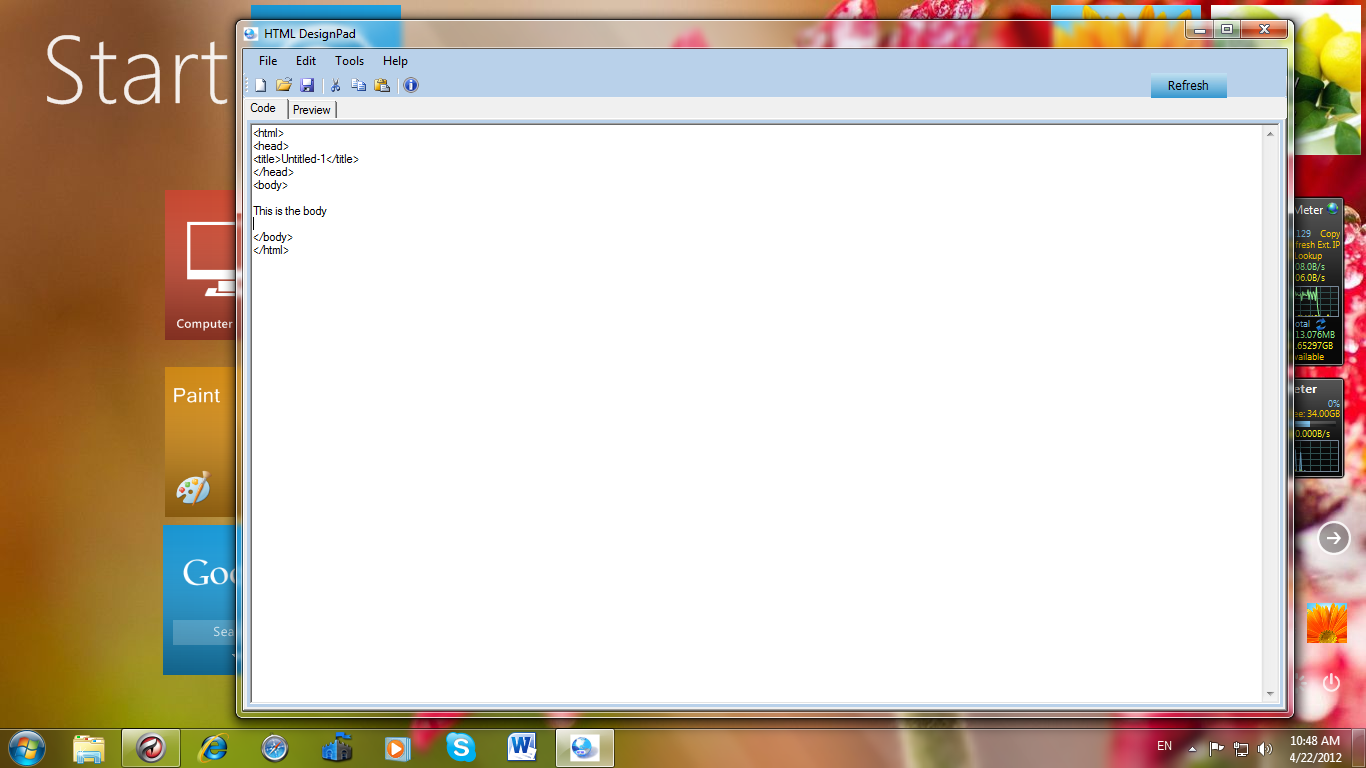
Task: Click the Cut scissors icon
Action: [x=336, y=85]
